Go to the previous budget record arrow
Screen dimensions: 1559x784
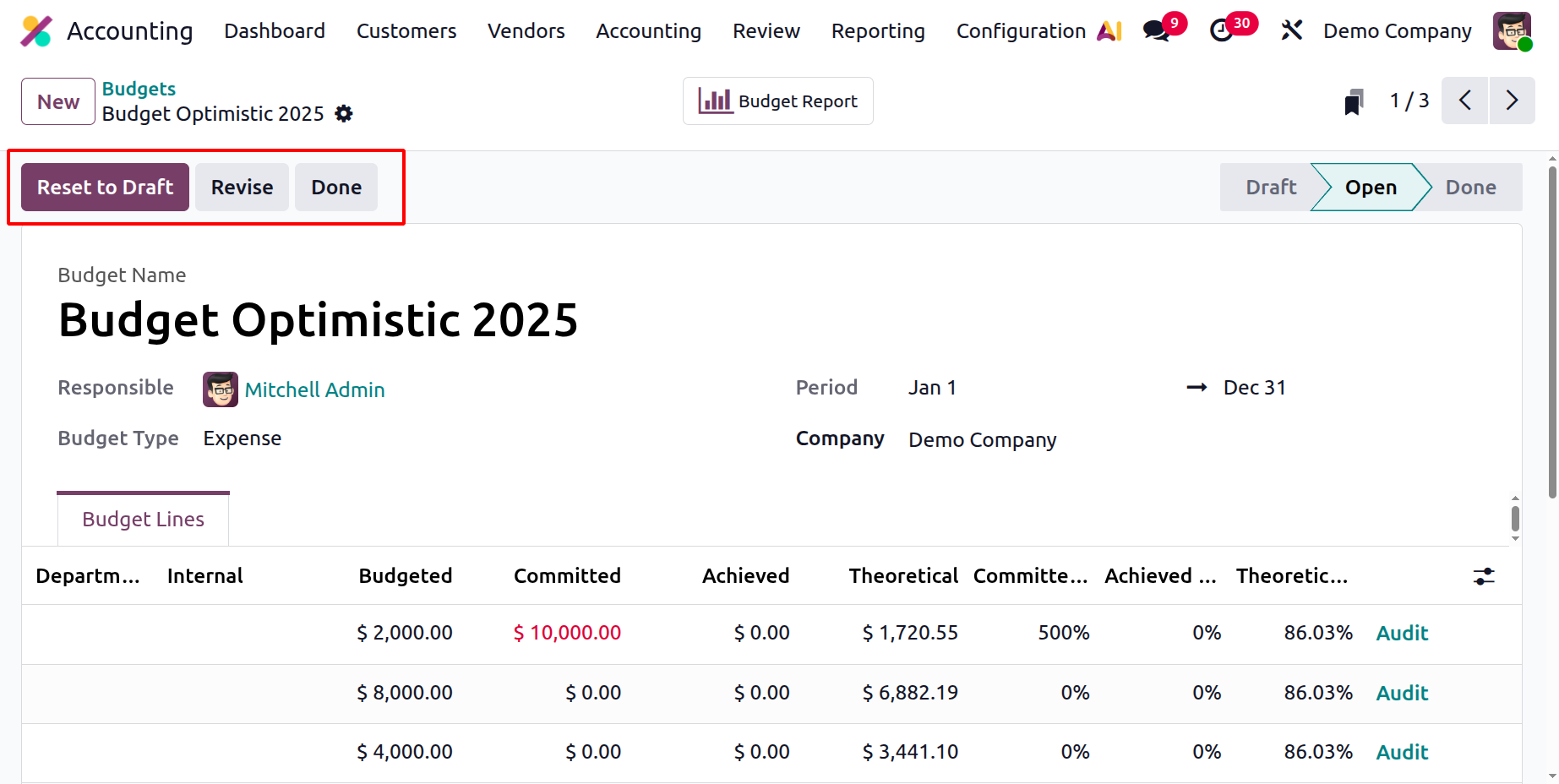(x=1464, y=101)
